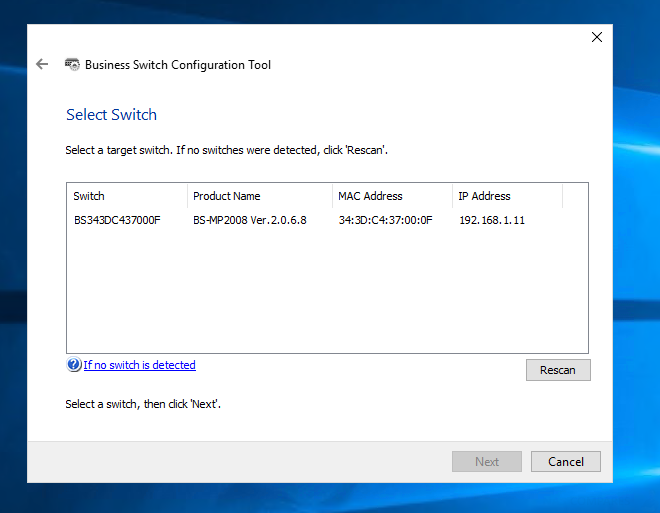
Task: Close the configuration tool window
Action: coord(596,37)
